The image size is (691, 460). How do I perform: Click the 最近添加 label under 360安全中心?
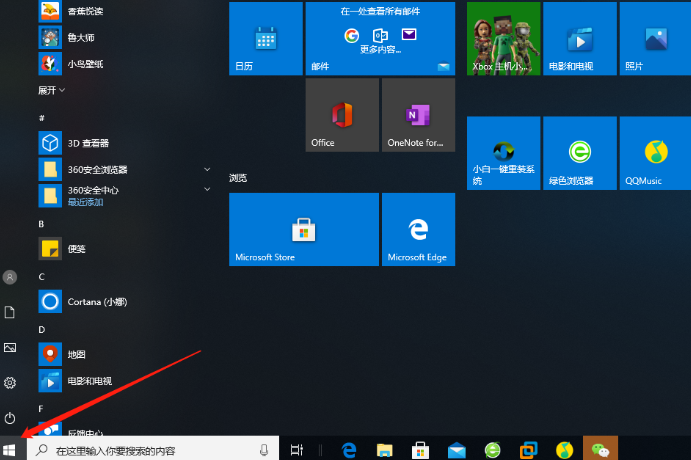[x=85, y=202]
